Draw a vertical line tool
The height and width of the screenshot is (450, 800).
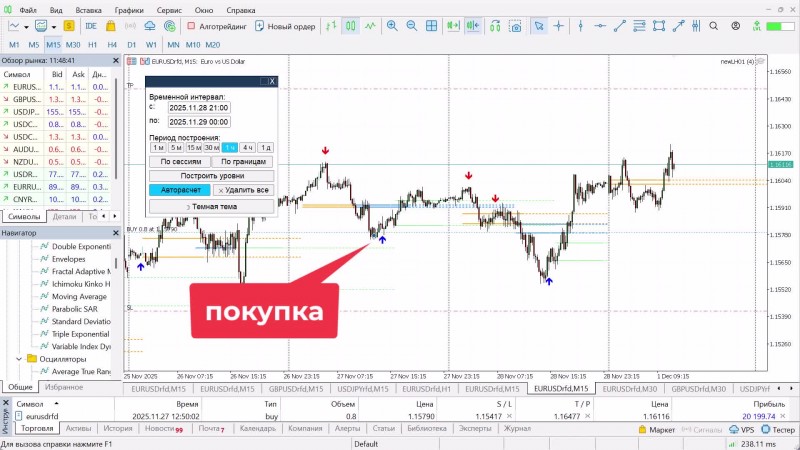[581, 26]
